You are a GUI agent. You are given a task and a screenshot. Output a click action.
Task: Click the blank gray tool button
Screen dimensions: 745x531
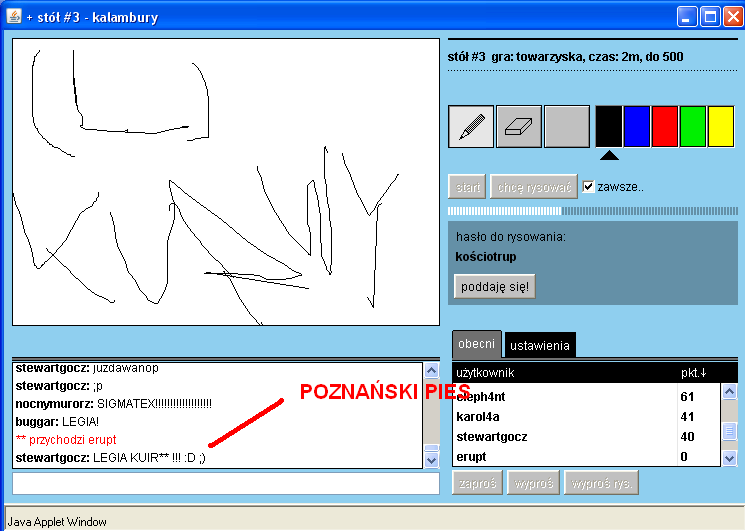[567, 127]
